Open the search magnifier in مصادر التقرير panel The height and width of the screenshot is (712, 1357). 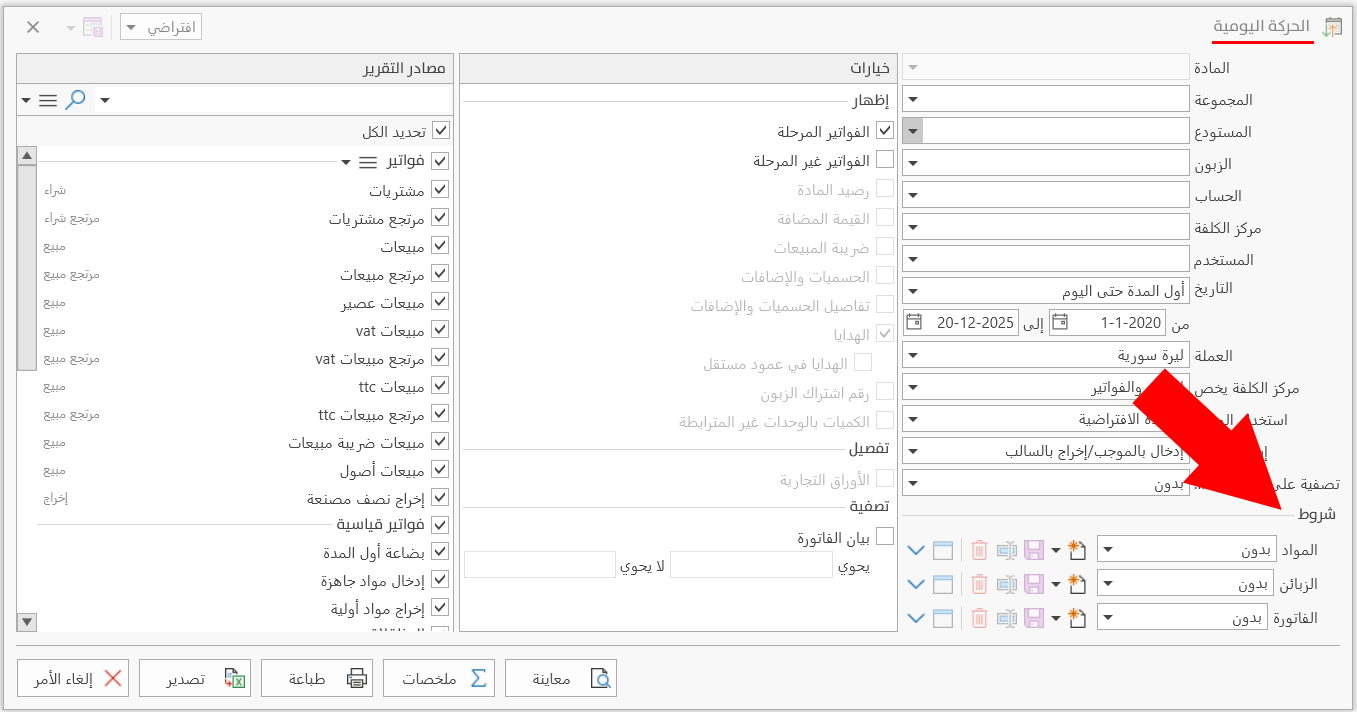[x=74, y=99]
